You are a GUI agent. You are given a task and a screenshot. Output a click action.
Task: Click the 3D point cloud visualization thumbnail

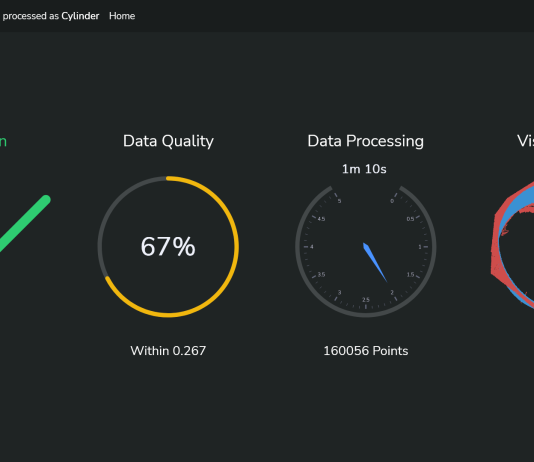point(512,245)
